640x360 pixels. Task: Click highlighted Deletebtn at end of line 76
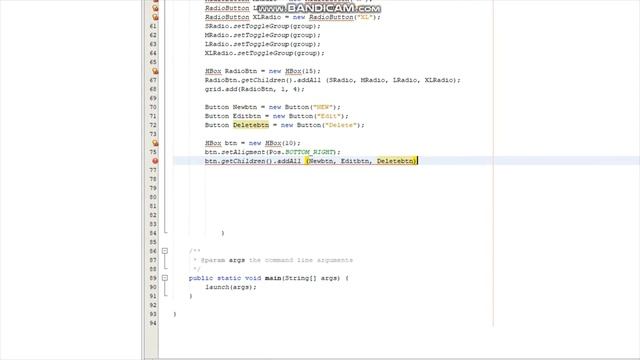click(395, 161)
